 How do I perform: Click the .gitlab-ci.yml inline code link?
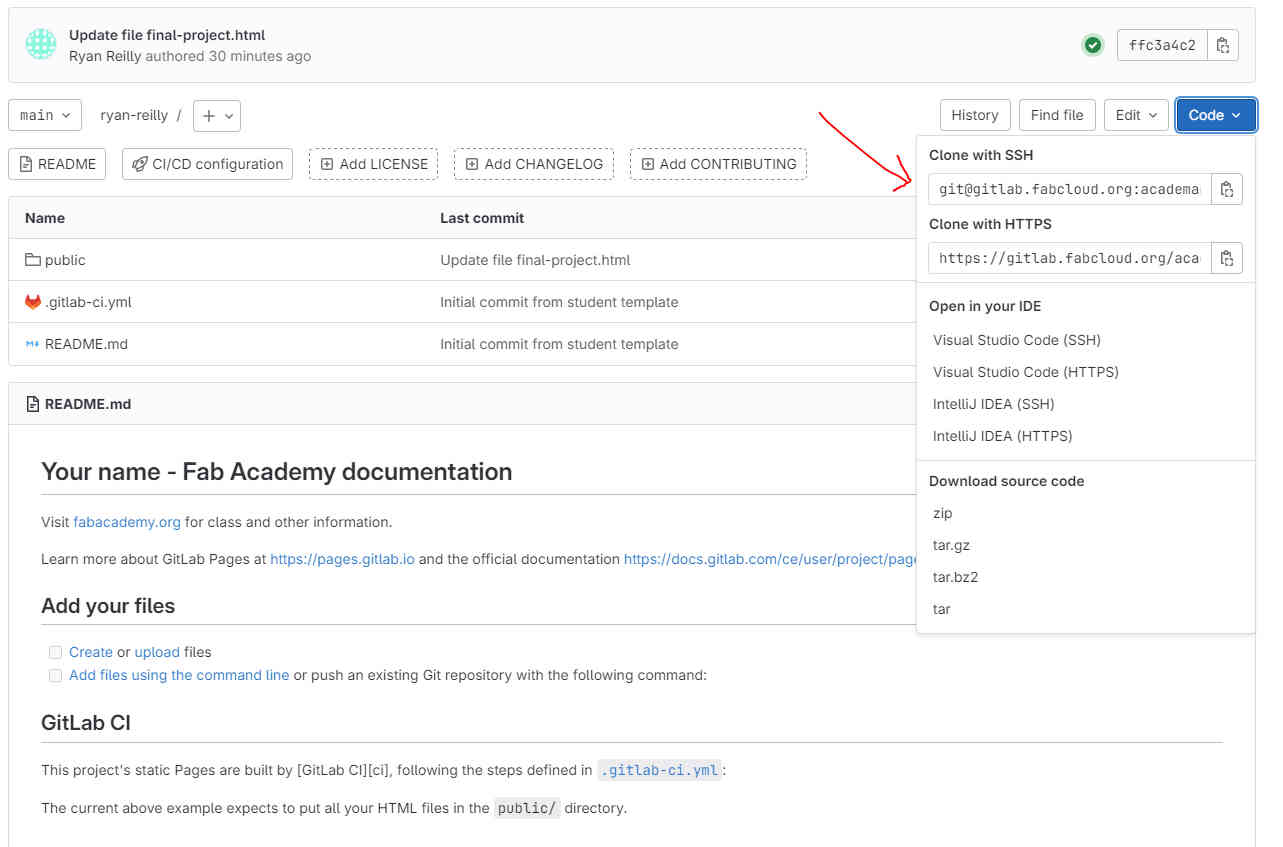(659, 770)
